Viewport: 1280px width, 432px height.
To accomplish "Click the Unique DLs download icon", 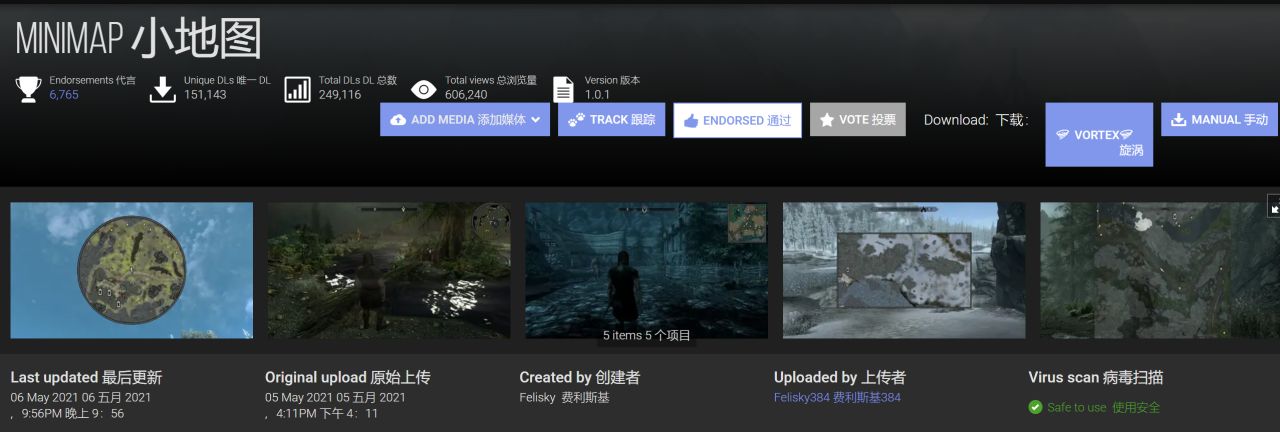I will click(x=162, y=89).
